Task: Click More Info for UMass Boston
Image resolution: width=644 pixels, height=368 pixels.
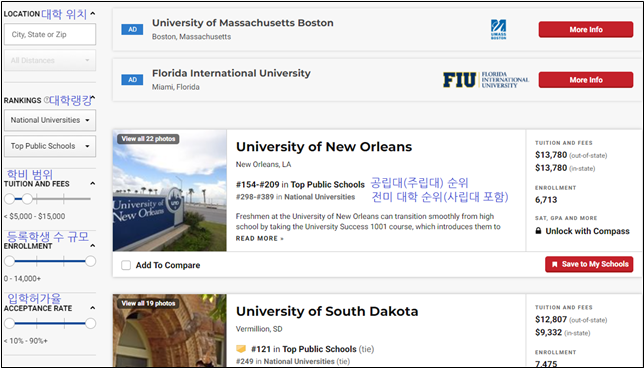Action: tap(586, 30)
